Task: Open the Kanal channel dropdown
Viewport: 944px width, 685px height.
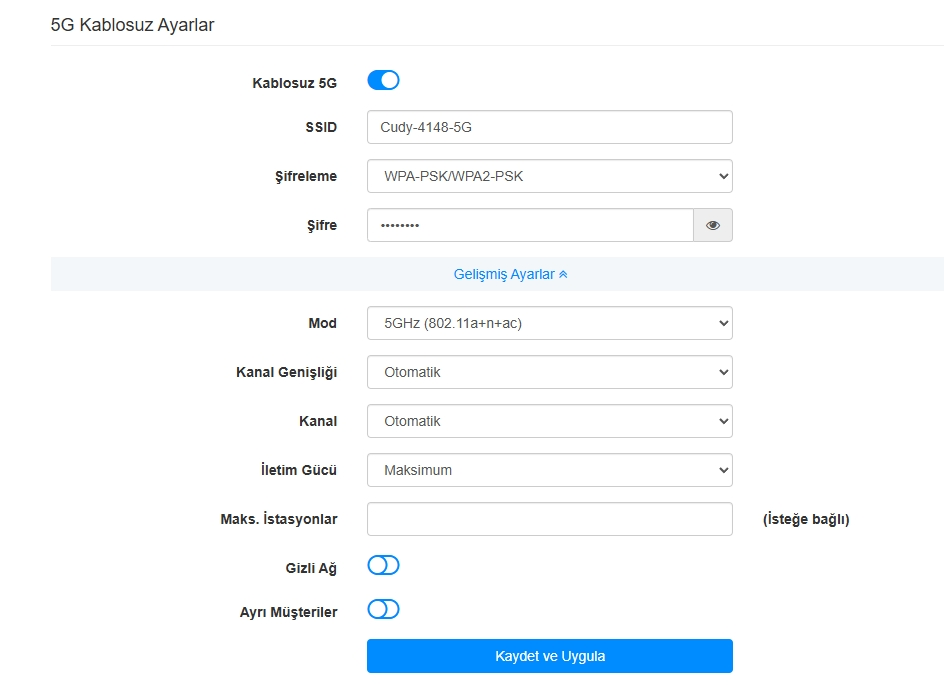Action: [550, 421]
